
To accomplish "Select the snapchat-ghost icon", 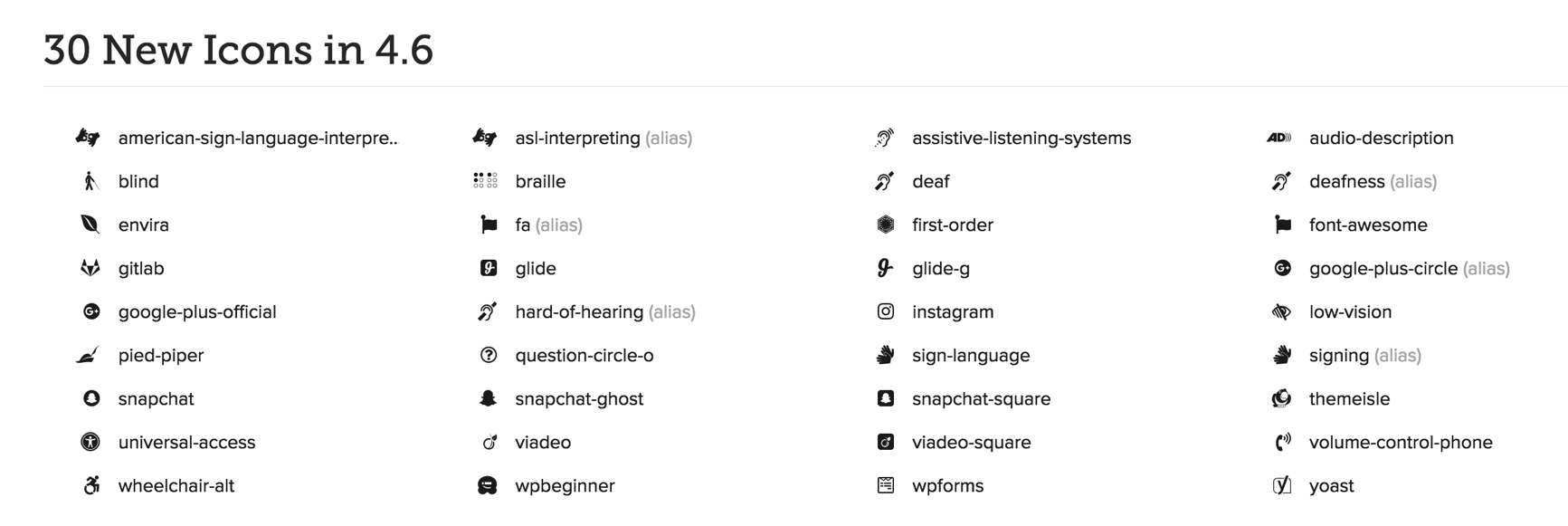I will (488, 398).
